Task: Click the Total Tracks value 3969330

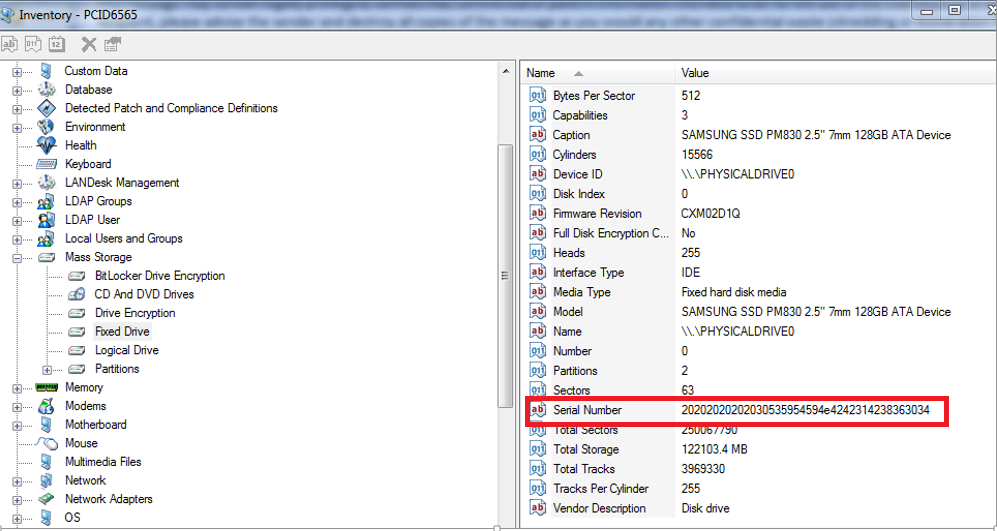Action: (x=703, y=469)
